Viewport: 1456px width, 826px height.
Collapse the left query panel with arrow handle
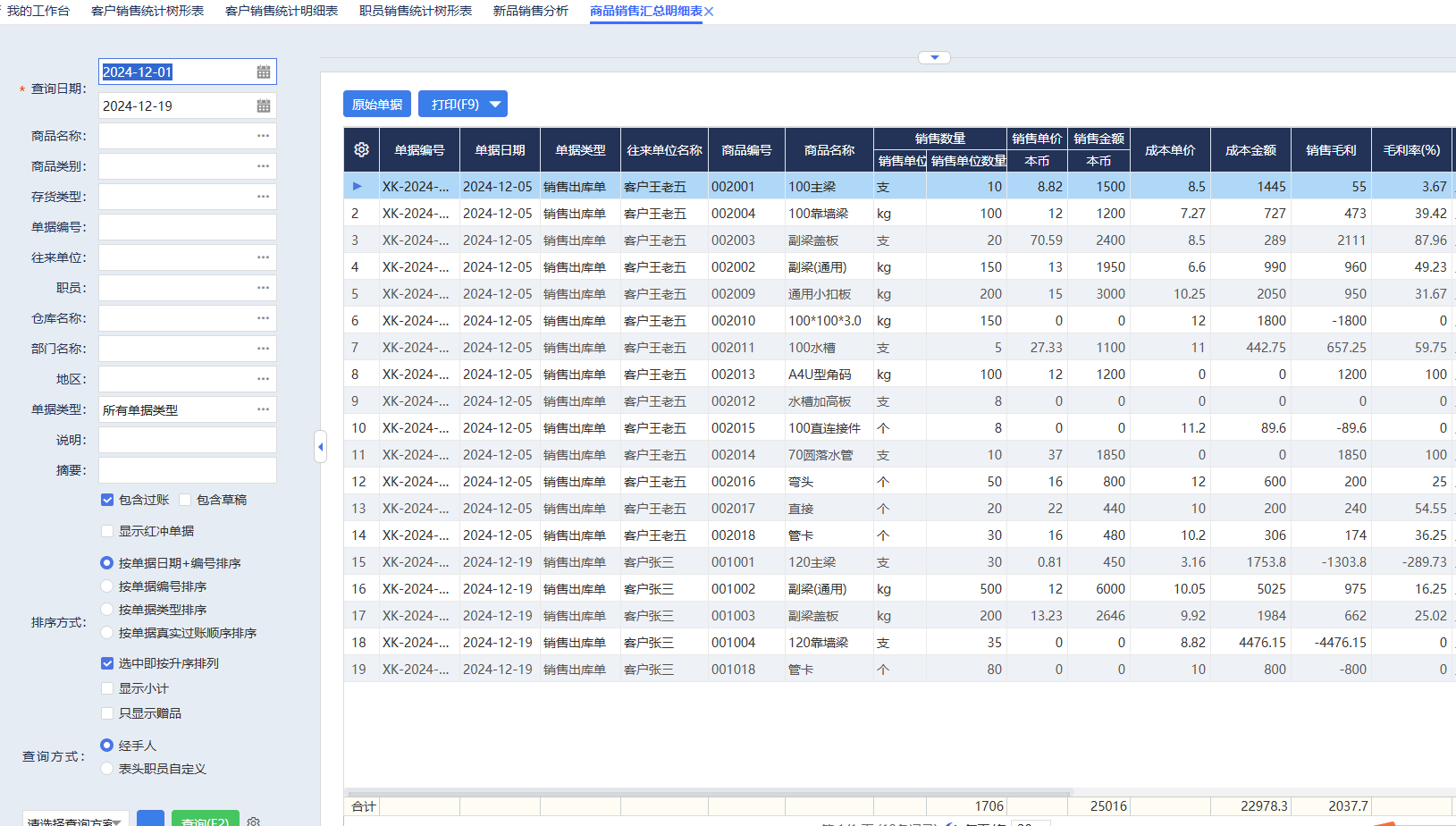click(x=320, y=446)
